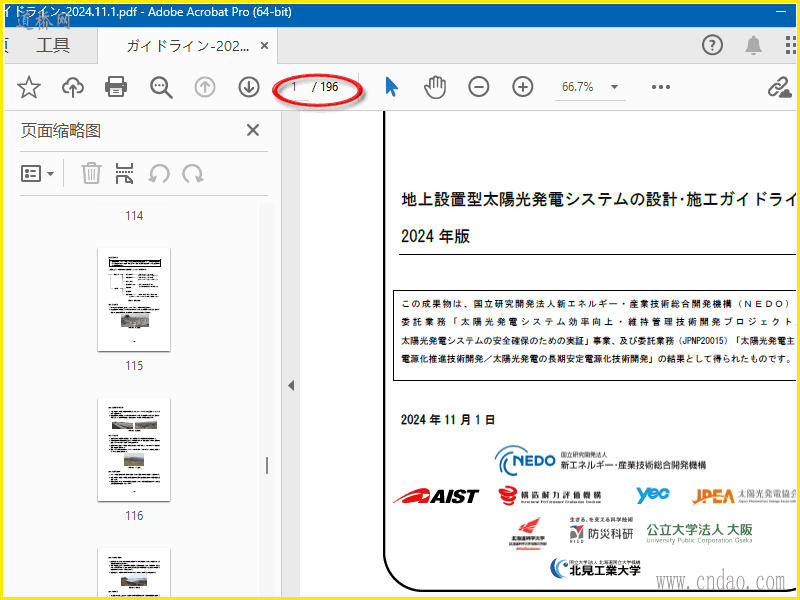Open the Help question mark menu
Viewport: 800px width, 600px height.
[x=712, y=45]
